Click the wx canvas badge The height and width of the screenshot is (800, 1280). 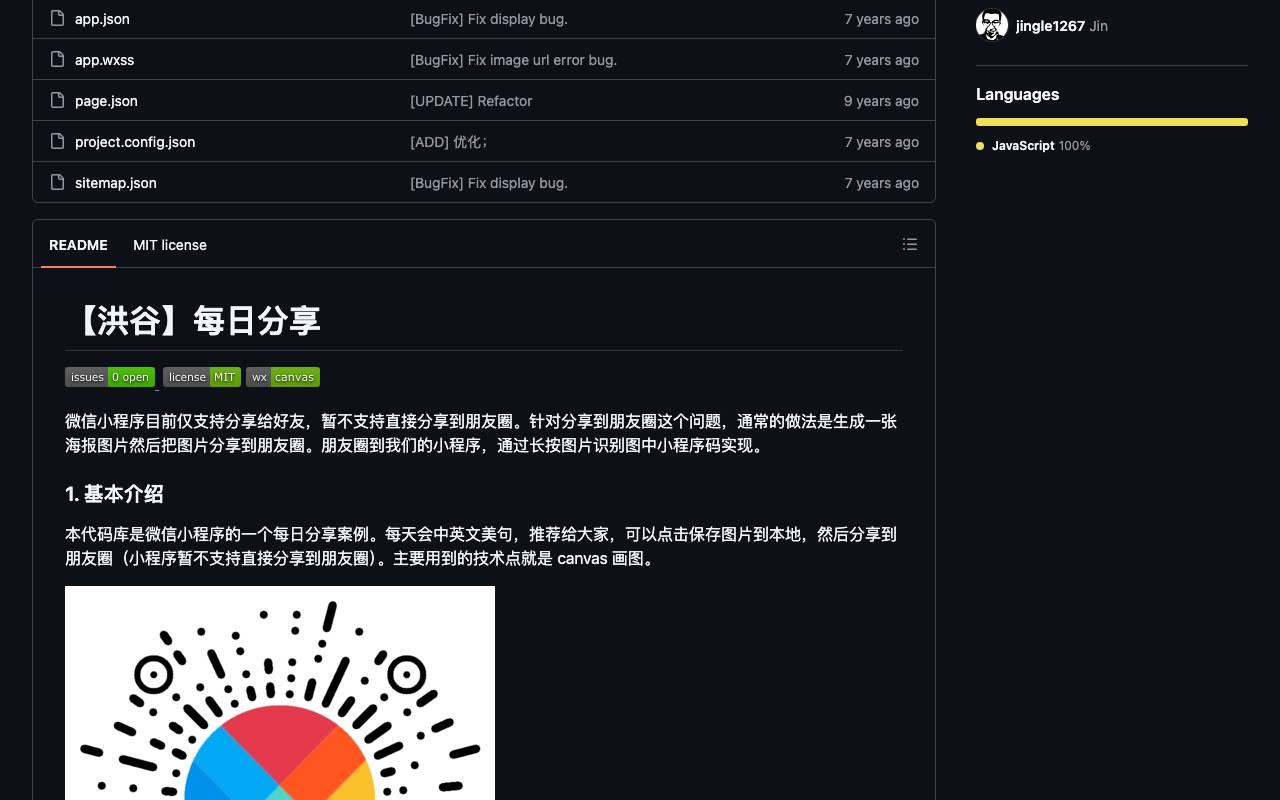[283, 377]
